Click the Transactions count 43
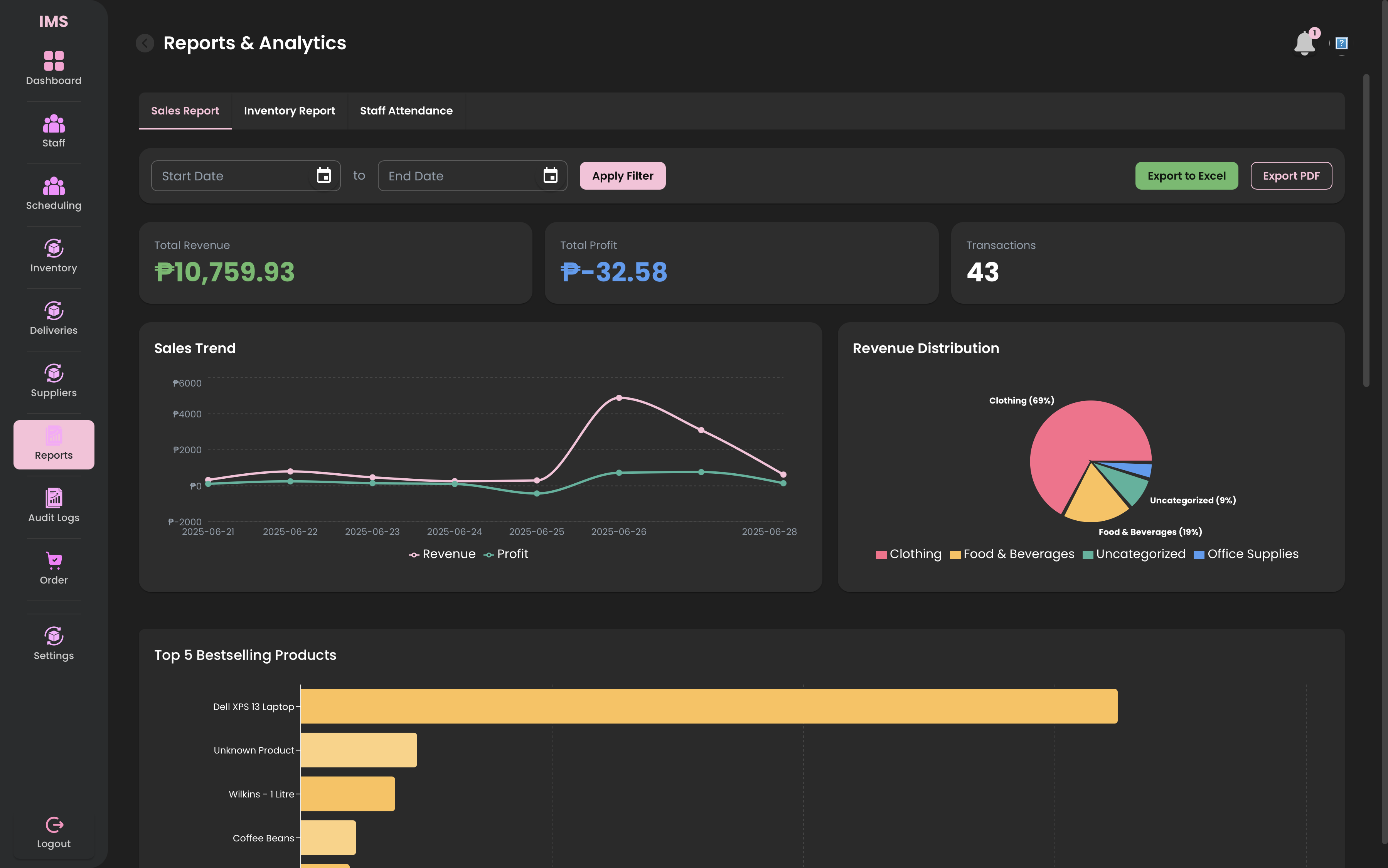Screen dimensions: 1388x868 [982, 272]
